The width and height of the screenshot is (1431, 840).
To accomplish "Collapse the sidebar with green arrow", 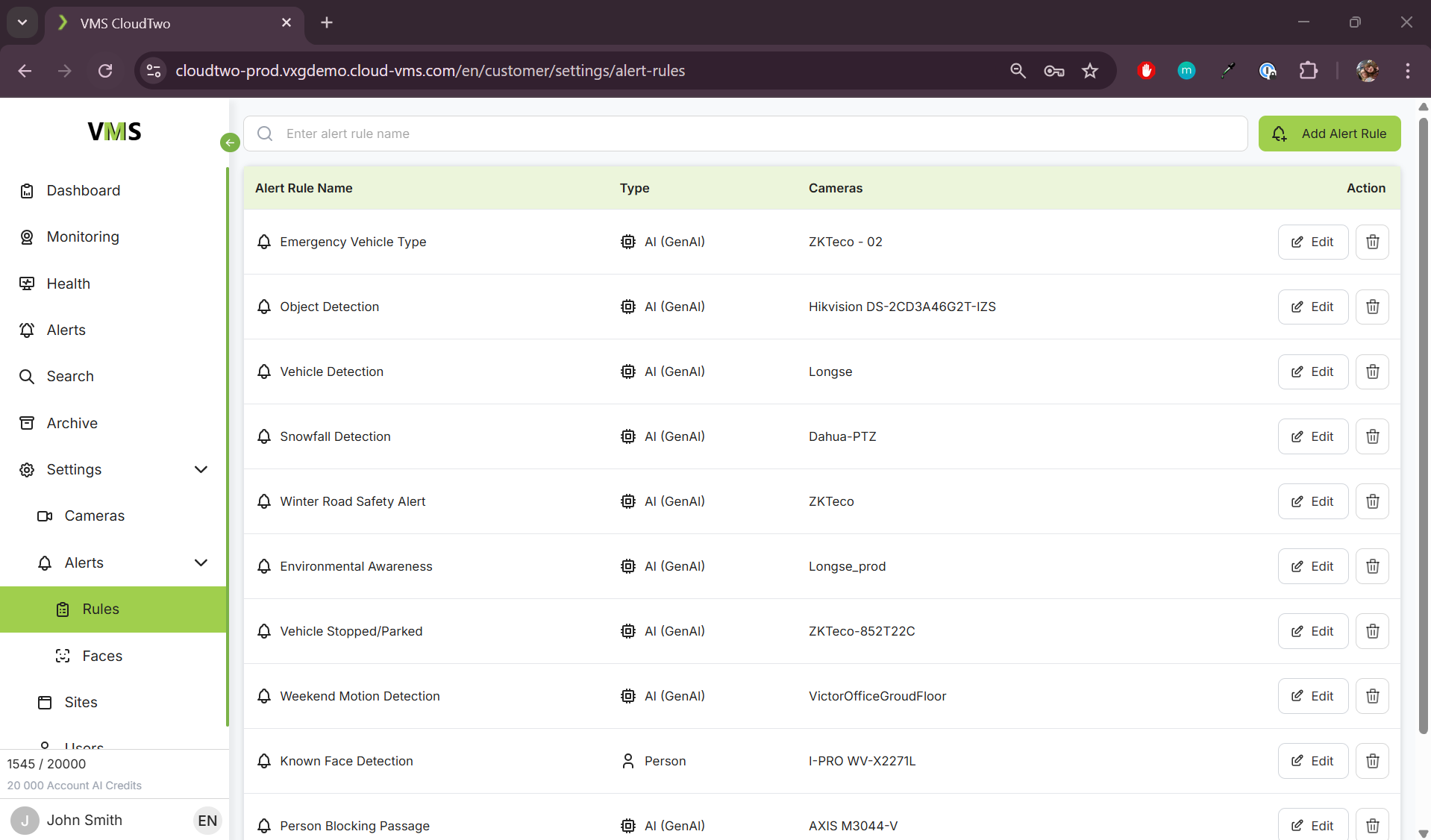I will click(230, 142).
